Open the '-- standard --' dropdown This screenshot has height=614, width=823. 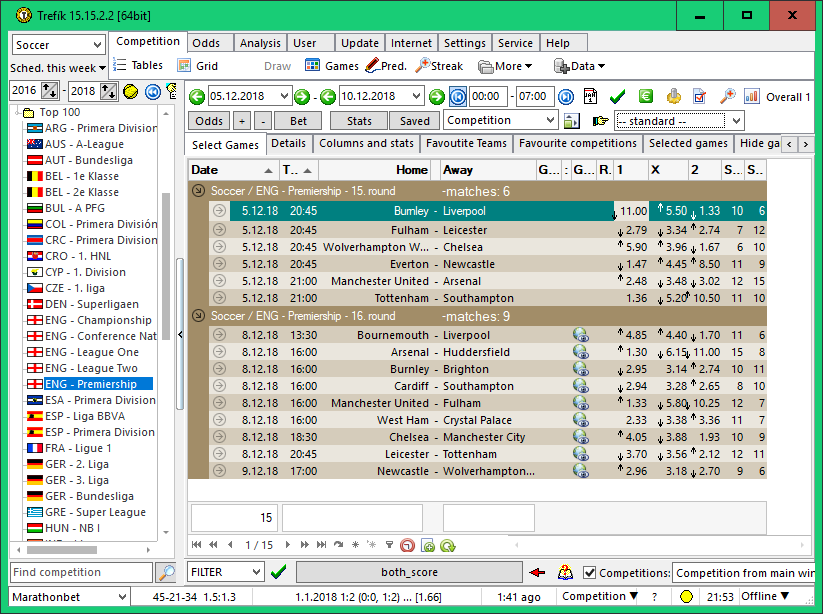point(679,121)
